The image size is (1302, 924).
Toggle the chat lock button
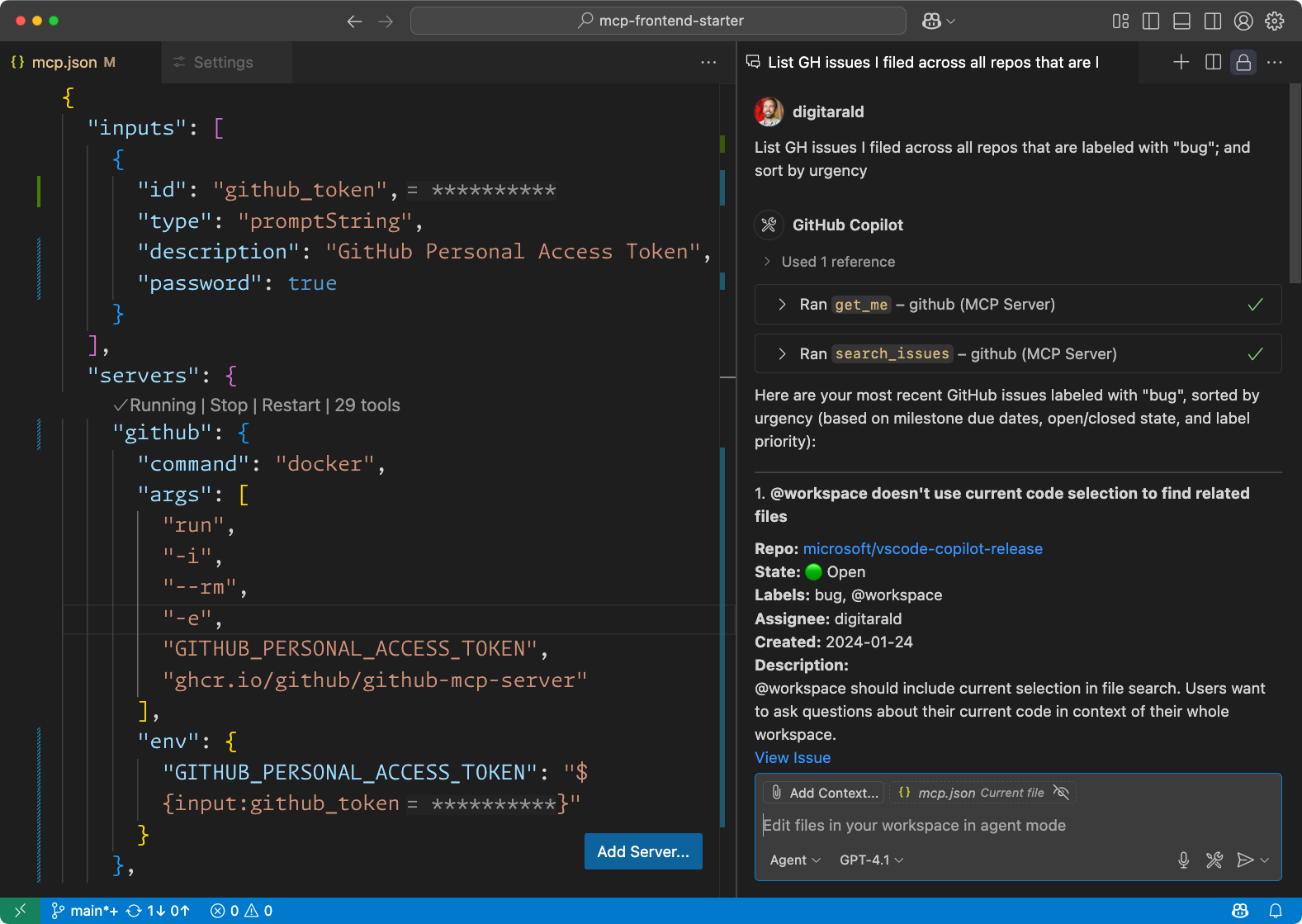1243,62
